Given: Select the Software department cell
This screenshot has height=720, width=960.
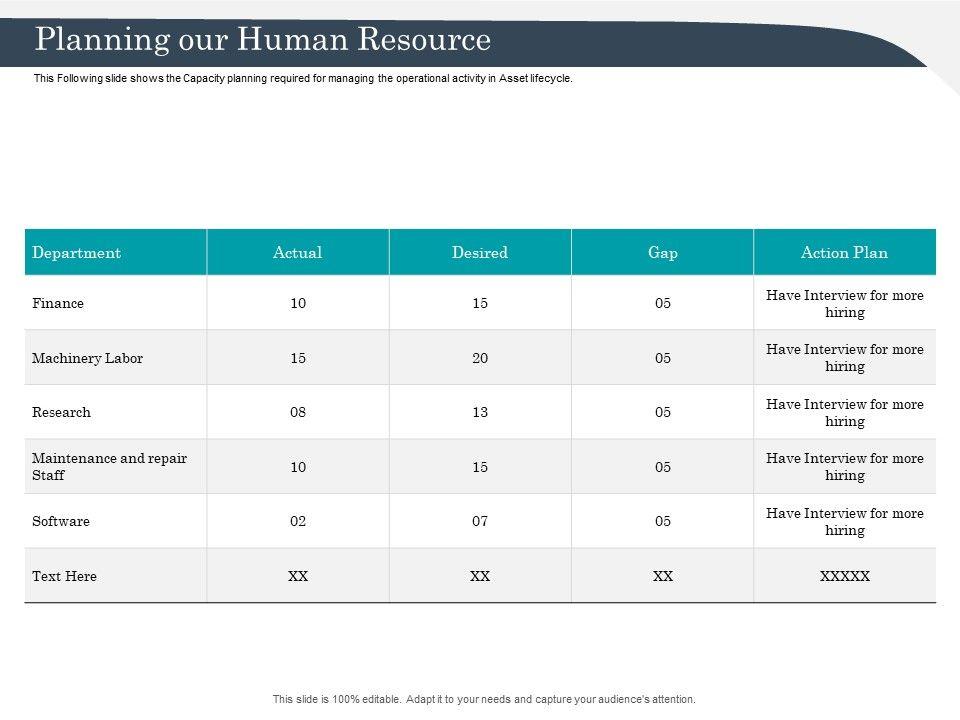Looking at the screenshot, I should click(x=61, y=521).
